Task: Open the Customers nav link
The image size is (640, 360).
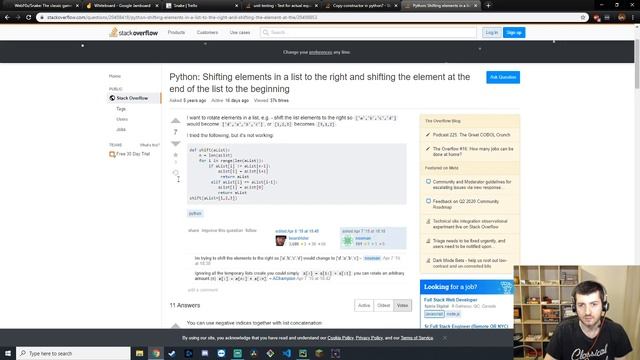Action: coord(207,32)
